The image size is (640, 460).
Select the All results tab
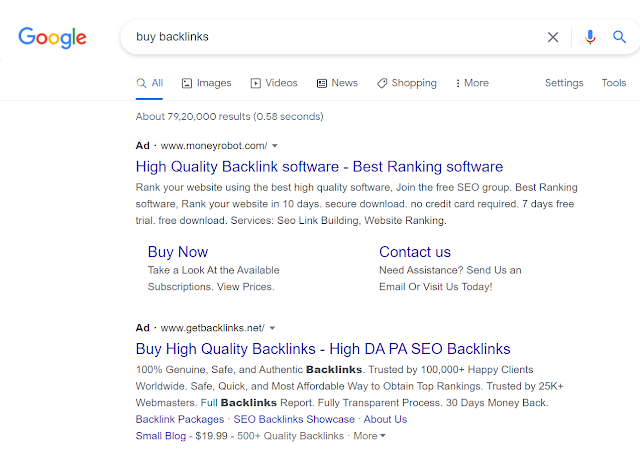tap(149, 83)
